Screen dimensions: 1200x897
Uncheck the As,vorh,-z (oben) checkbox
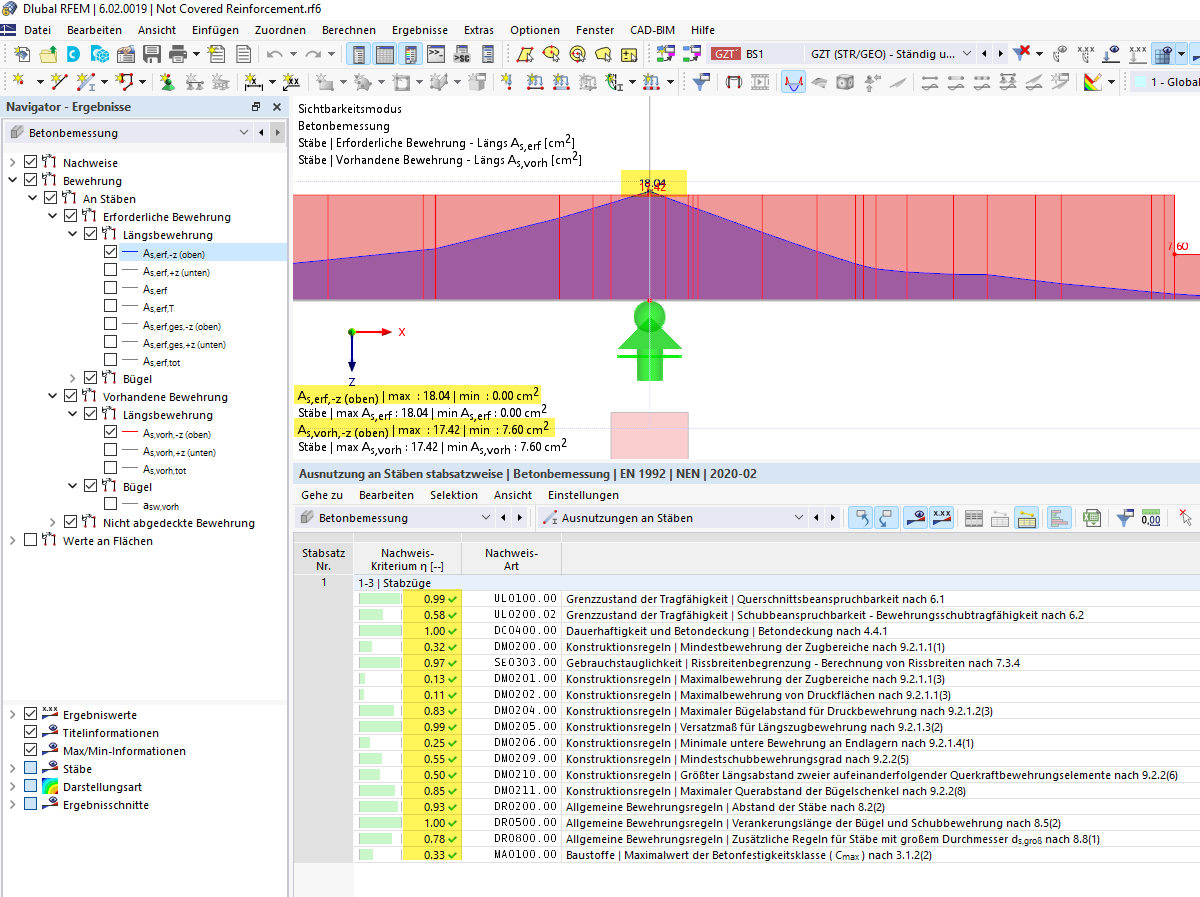coord(110,433)
